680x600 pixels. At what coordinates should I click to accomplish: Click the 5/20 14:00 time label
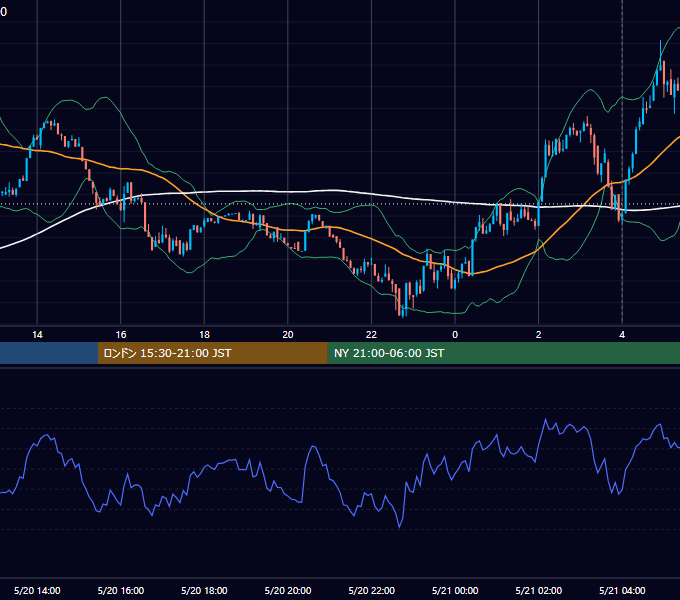point(37,590)
